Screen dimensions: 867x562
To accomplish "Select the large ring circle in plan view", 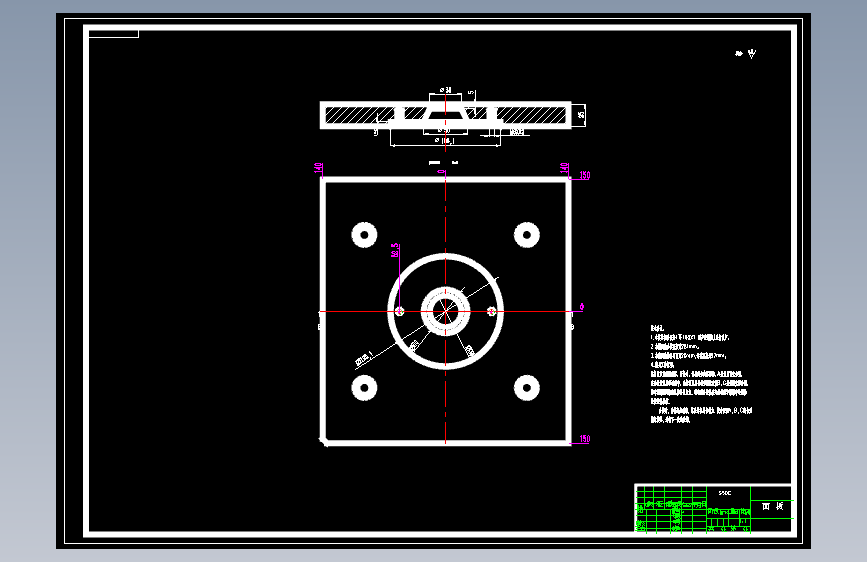I will (446, 311).
